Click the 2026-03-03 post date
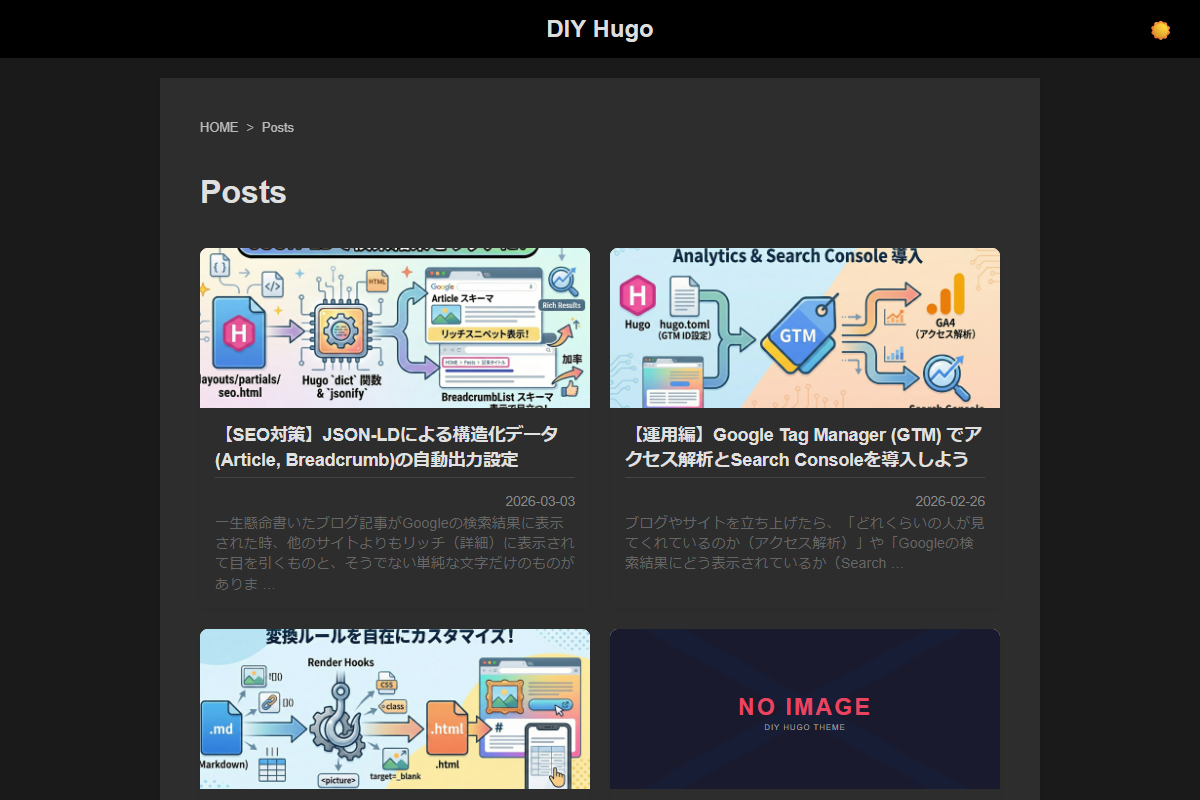Image resolution: width=1200 pixels, height=800 pixels. pyautogui.click(x=539, y=502)
